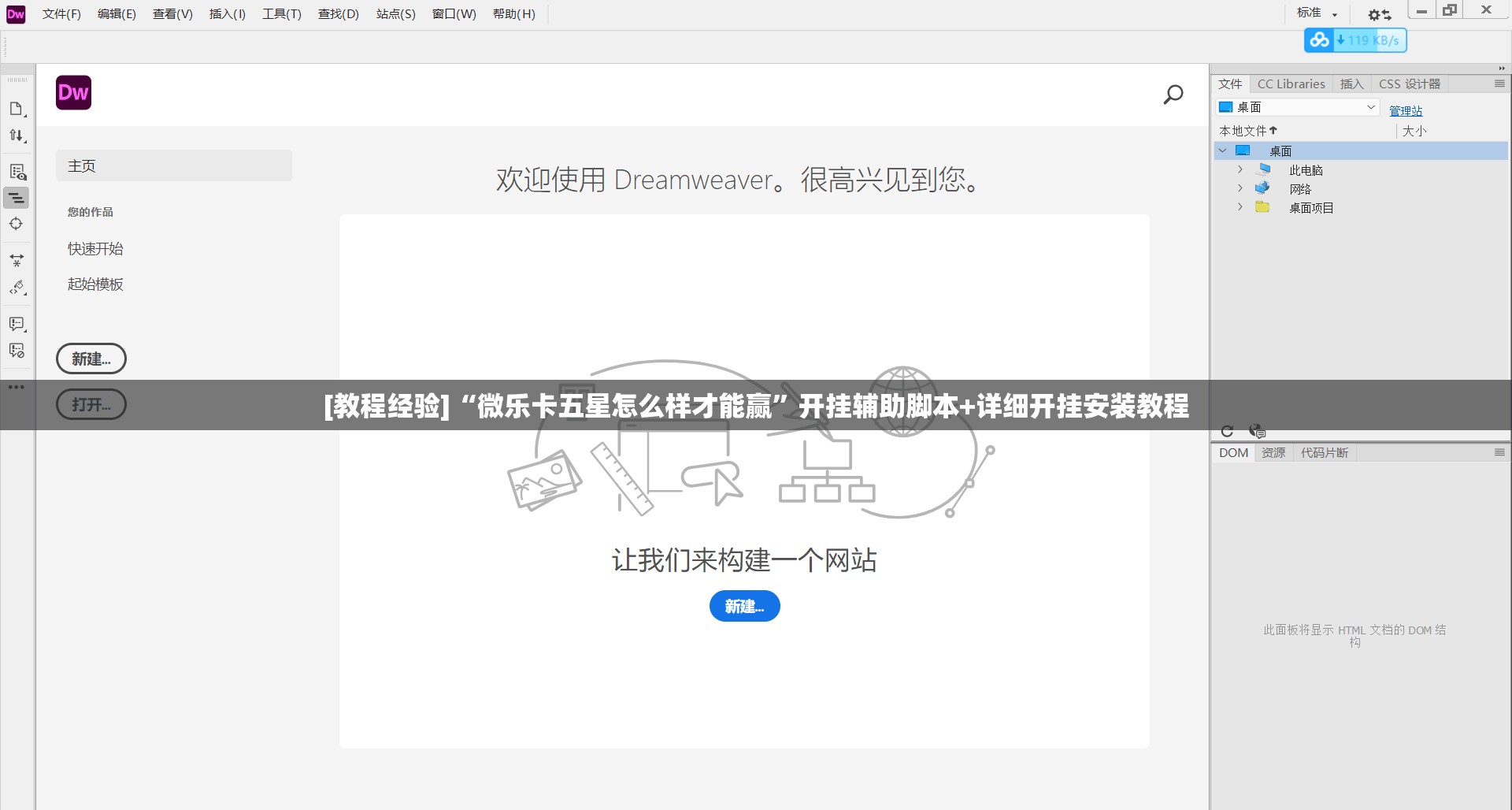Screen dimensions: 1512x810
Task: Switch to the 代码片断 tab
Action: [x=1325, y=452]
